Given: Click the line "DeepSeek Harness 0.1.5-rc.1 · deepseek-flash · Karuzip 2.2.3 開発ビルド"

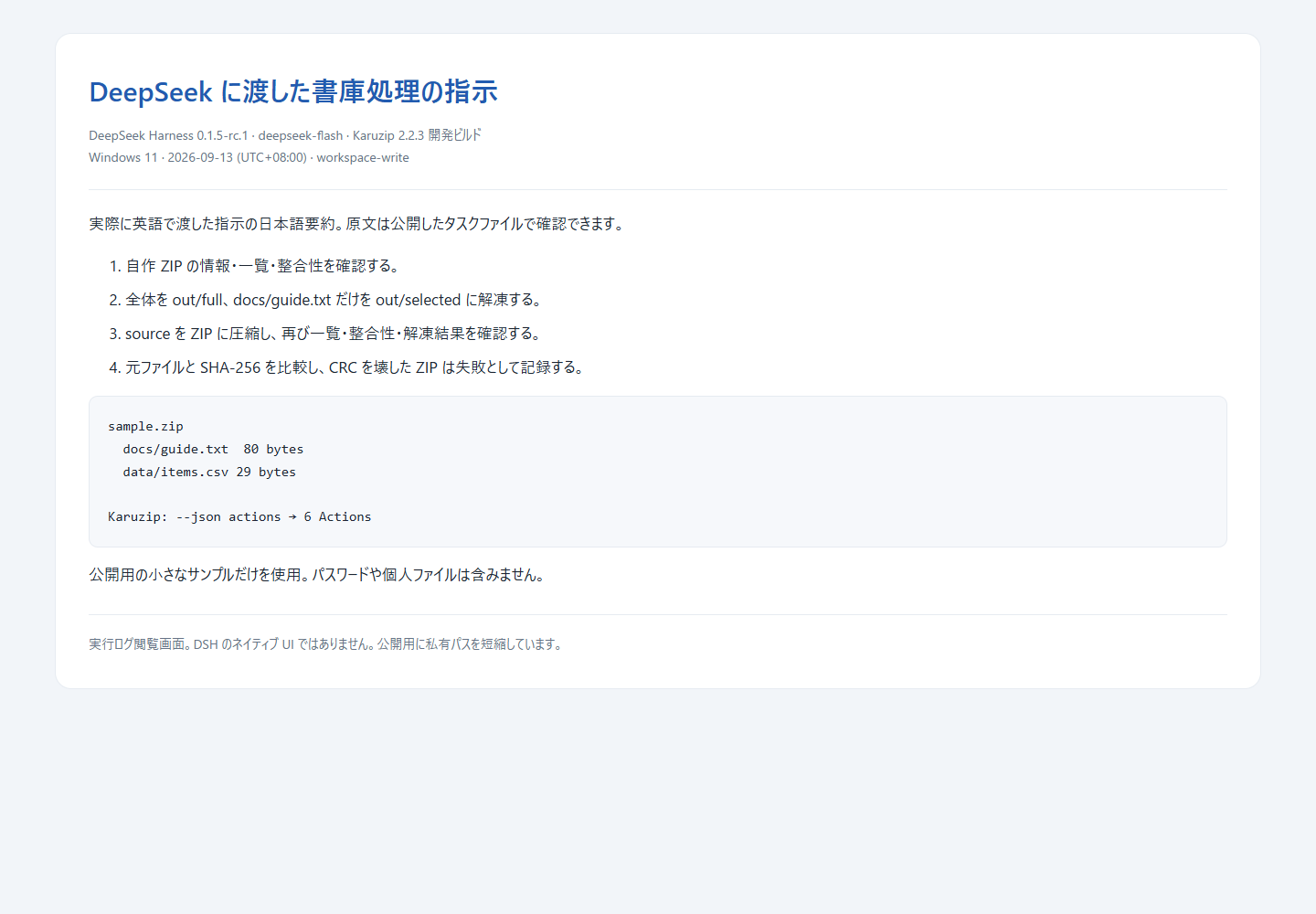Looking at the screenshot, I should point(285,135).
